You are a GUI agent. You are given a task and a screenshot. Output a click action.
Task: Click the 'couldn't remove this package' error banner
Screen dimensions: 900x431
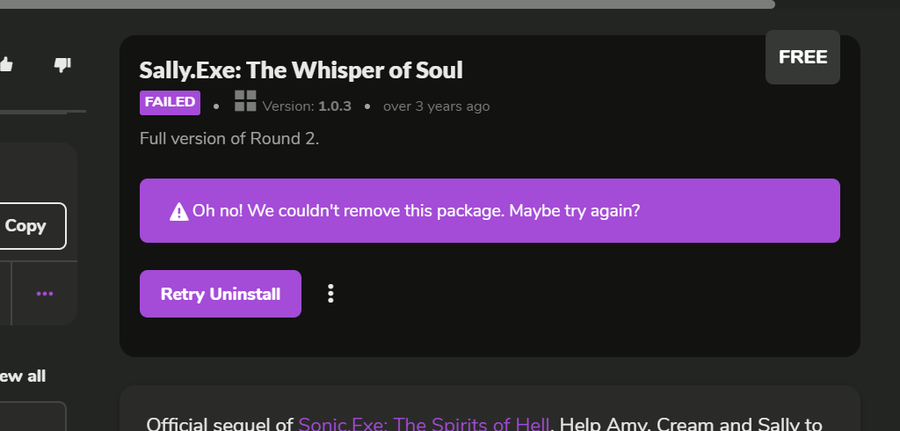[490, 211]
